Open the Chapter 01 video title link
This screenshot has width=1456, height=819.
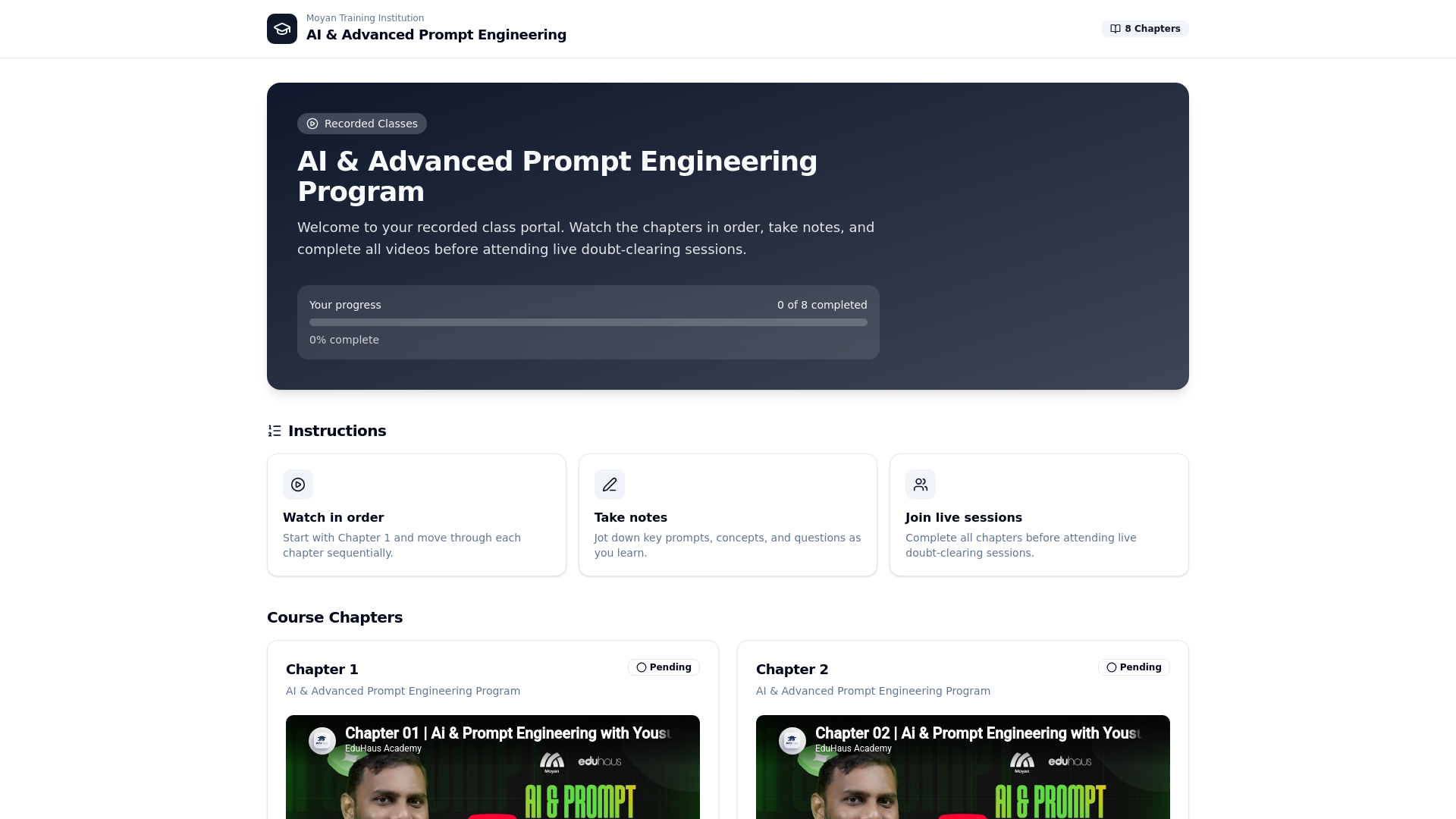(x=508, y=733)
